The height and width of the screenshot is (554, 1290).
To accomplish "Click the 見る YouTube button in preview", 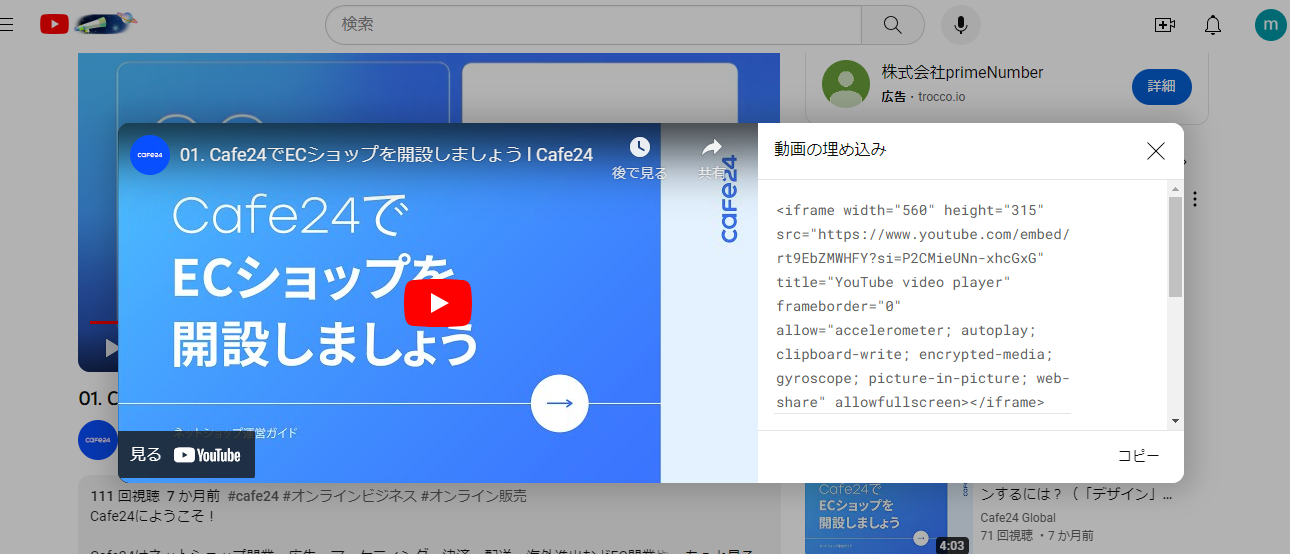I will [x=186, y=455].
